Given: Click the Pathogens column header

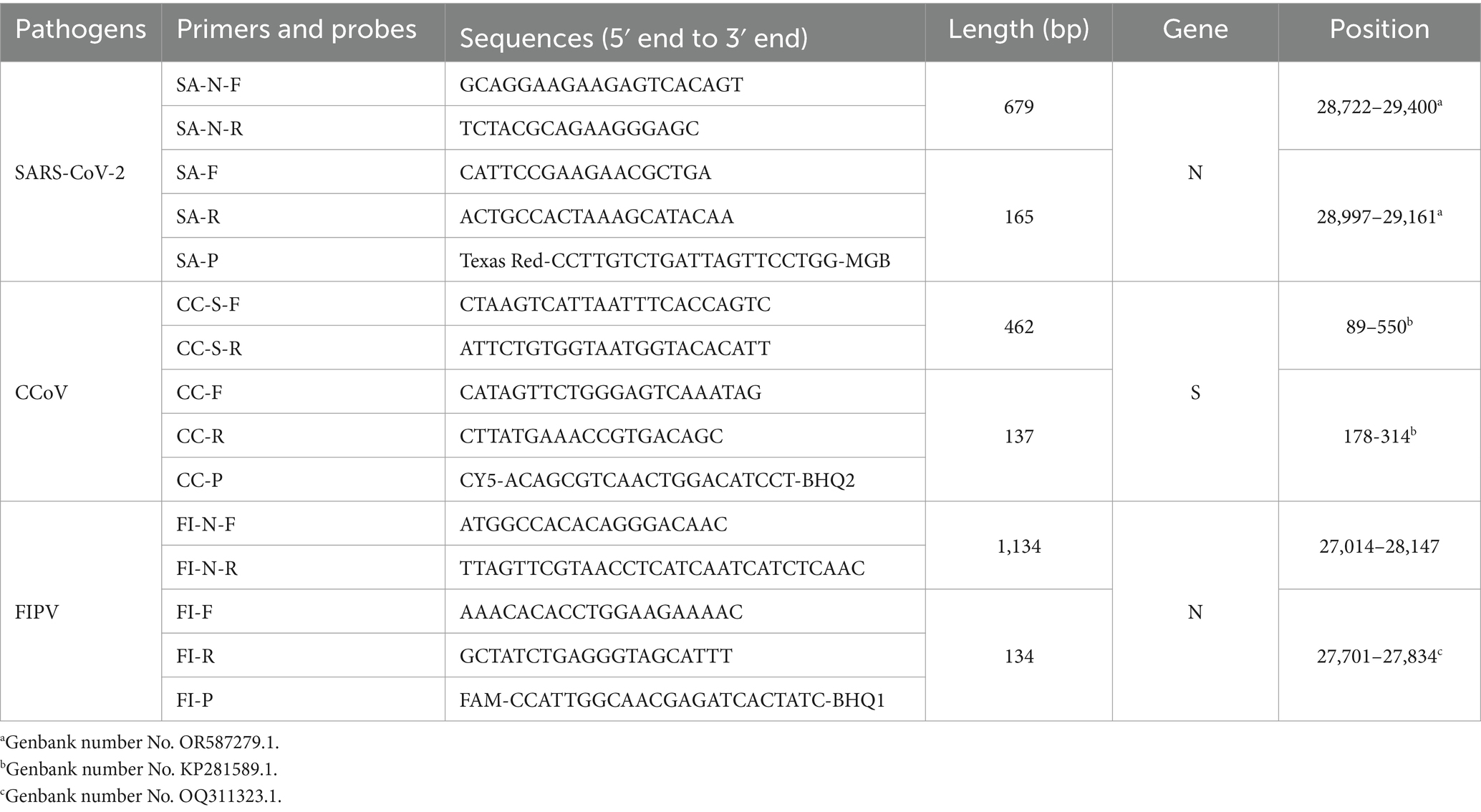Looking at the screenshot, I should click(80, 30).
